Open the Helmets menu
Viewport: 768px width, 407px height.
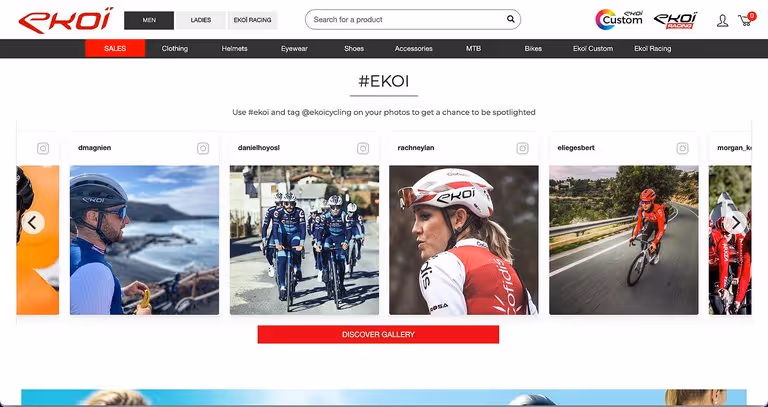[x=235, y=48]
